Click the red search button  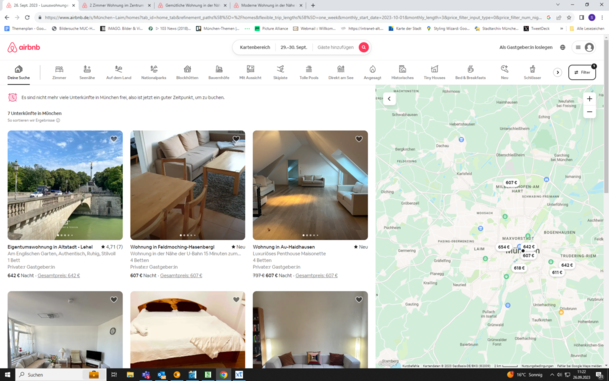[364, 47]
